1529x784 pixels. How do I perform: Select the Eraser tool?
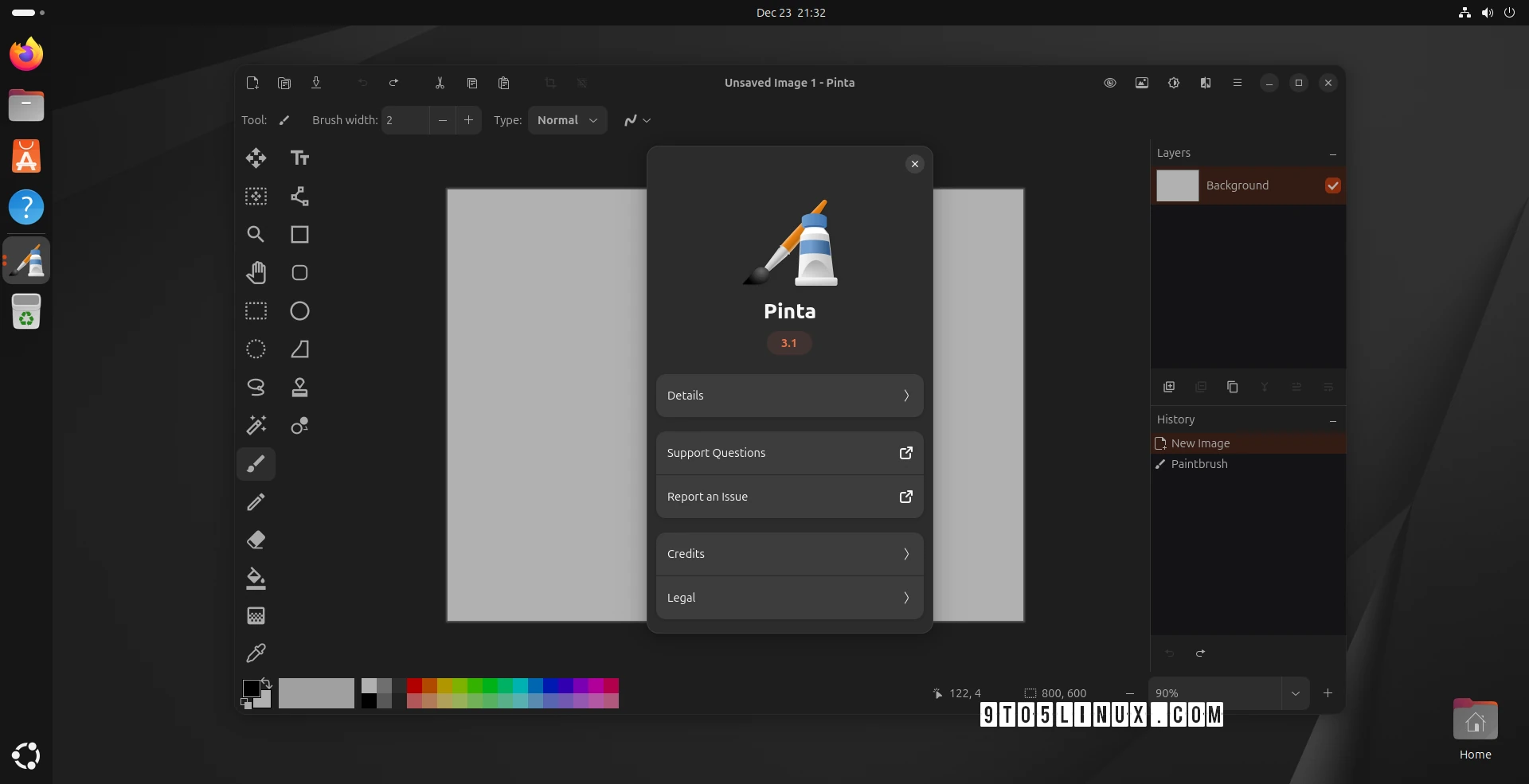[256, 540]
